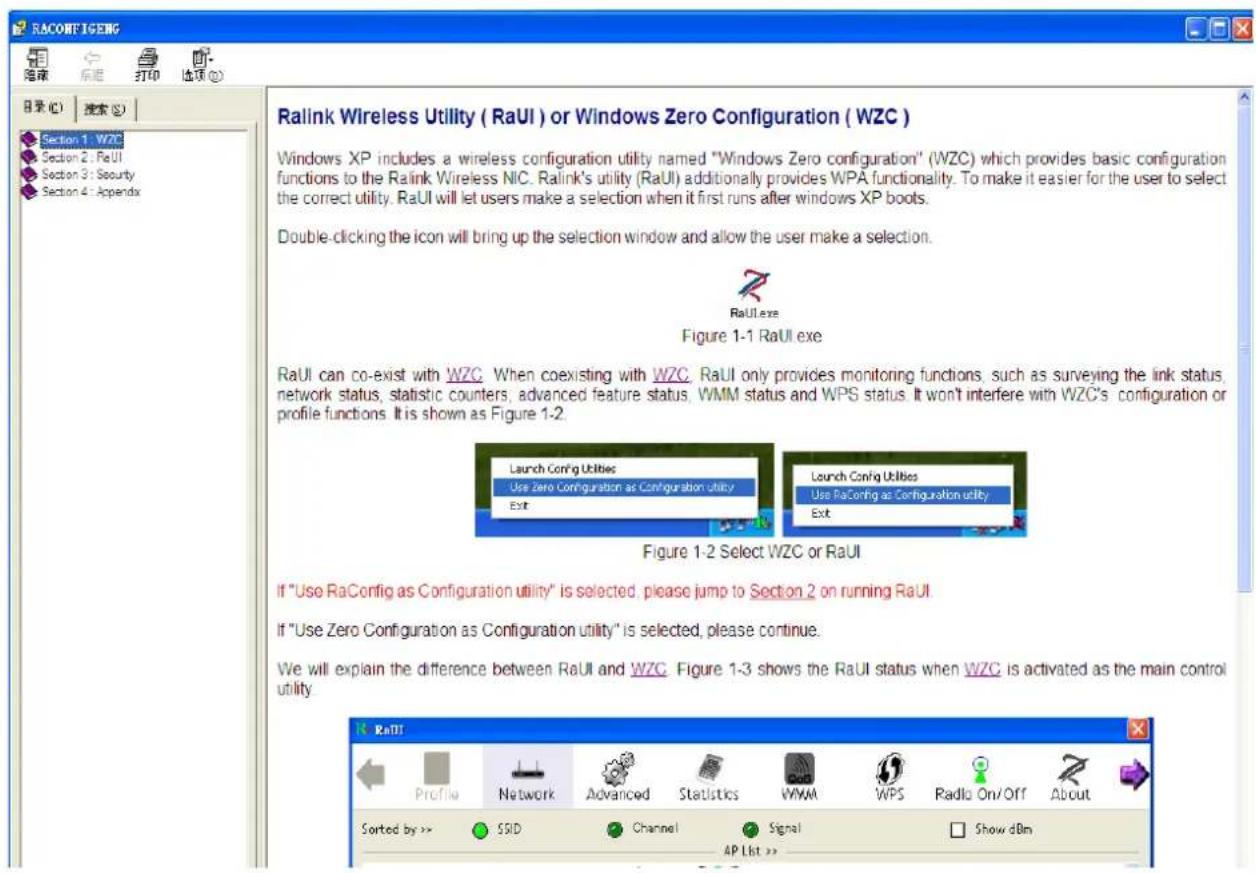
Task: Select Section 4 : Appendix in tree
Action: tap(91, 191)
